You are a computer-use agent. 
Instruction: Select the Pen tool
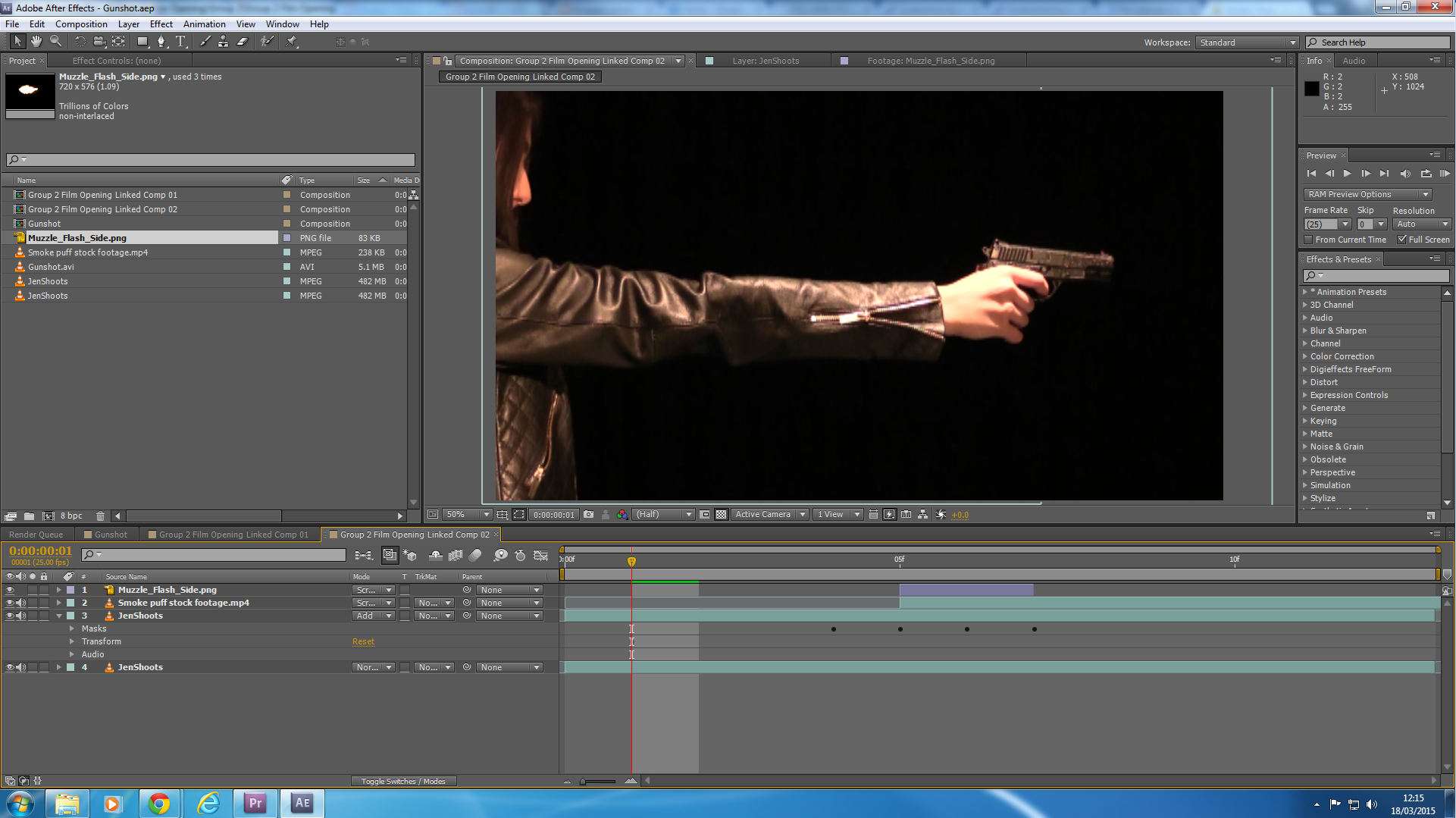[161, 42]
